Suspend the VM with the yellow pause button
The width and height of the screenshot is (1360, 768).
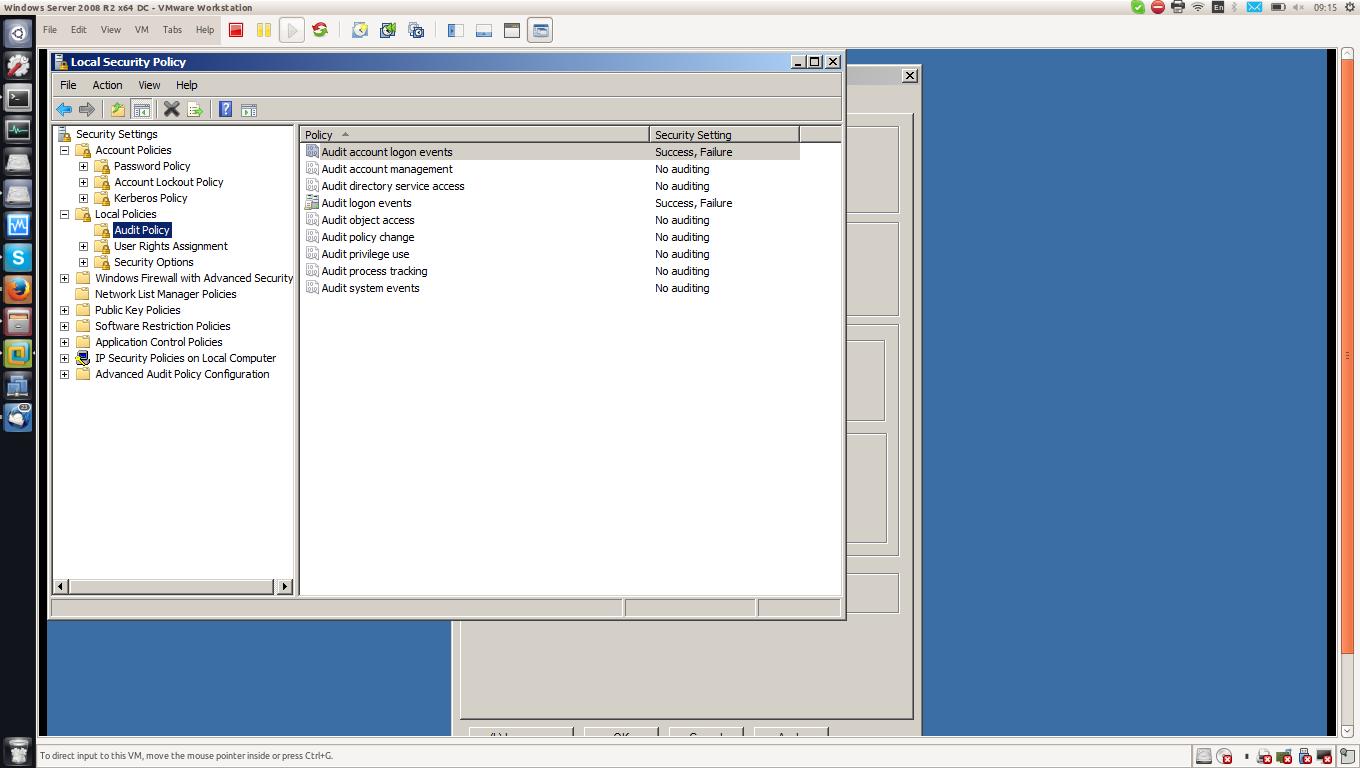tap(264, 30)
